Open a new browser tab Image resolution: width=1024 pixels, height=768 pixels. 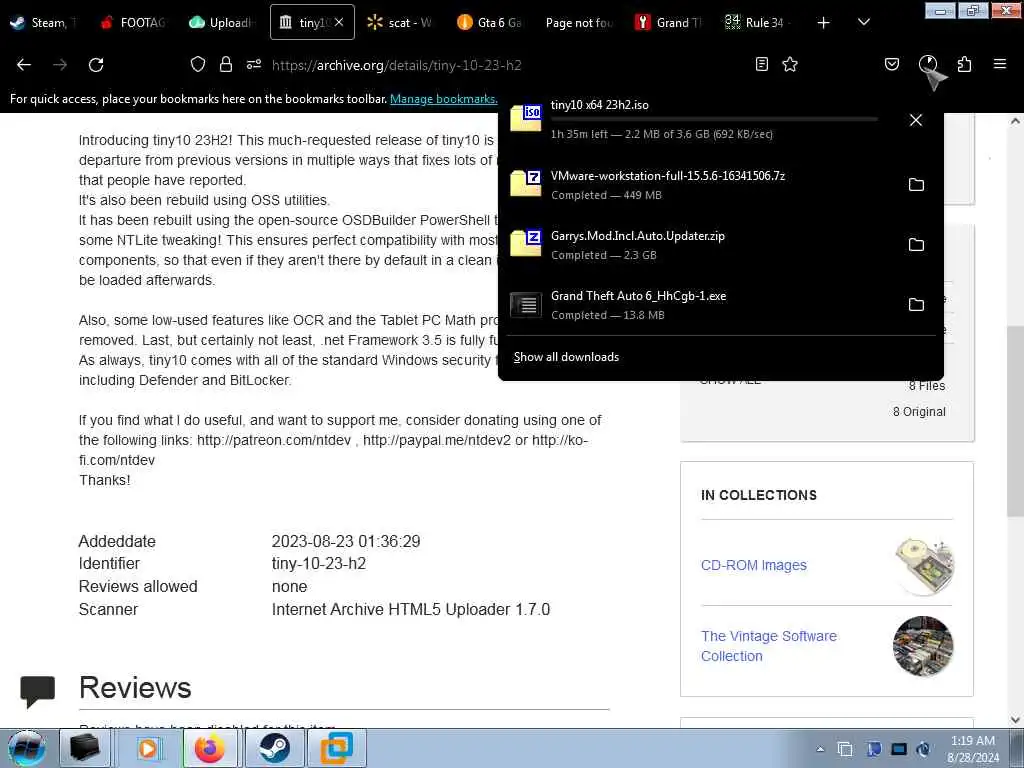click(824, 23)
